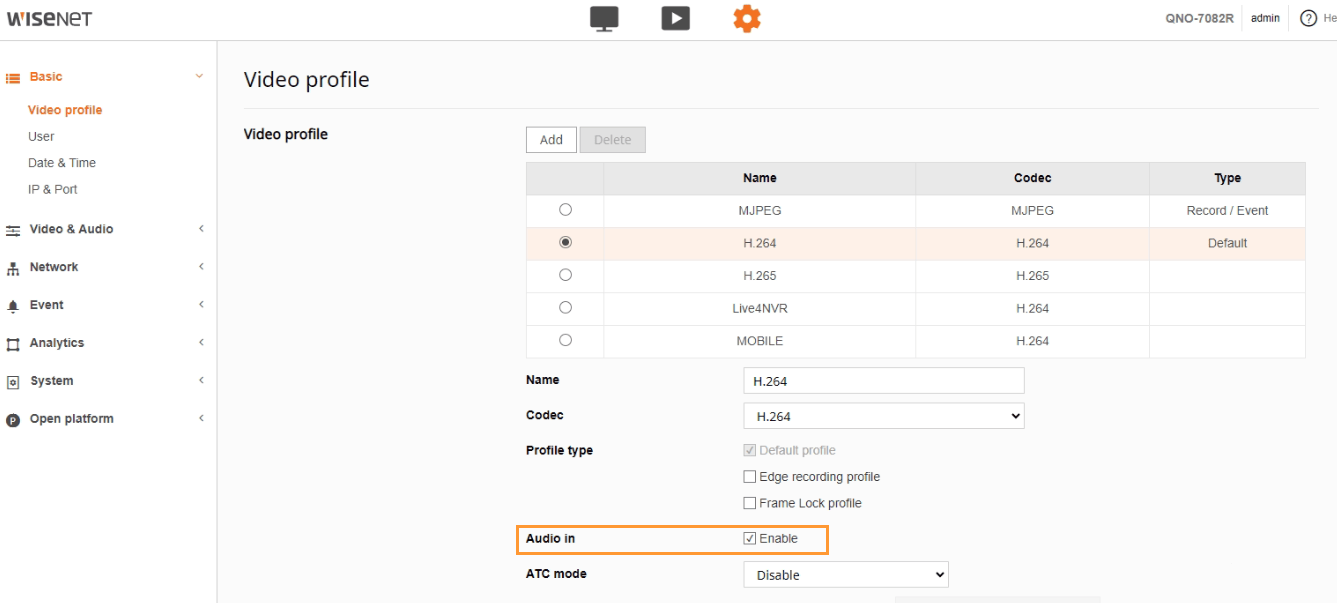
Task: Click the Add profile button
Action: click(x=551, y=140)
